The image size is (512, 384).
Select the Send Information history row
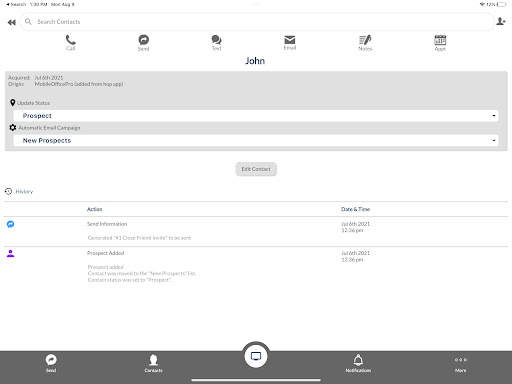(256, 231)
